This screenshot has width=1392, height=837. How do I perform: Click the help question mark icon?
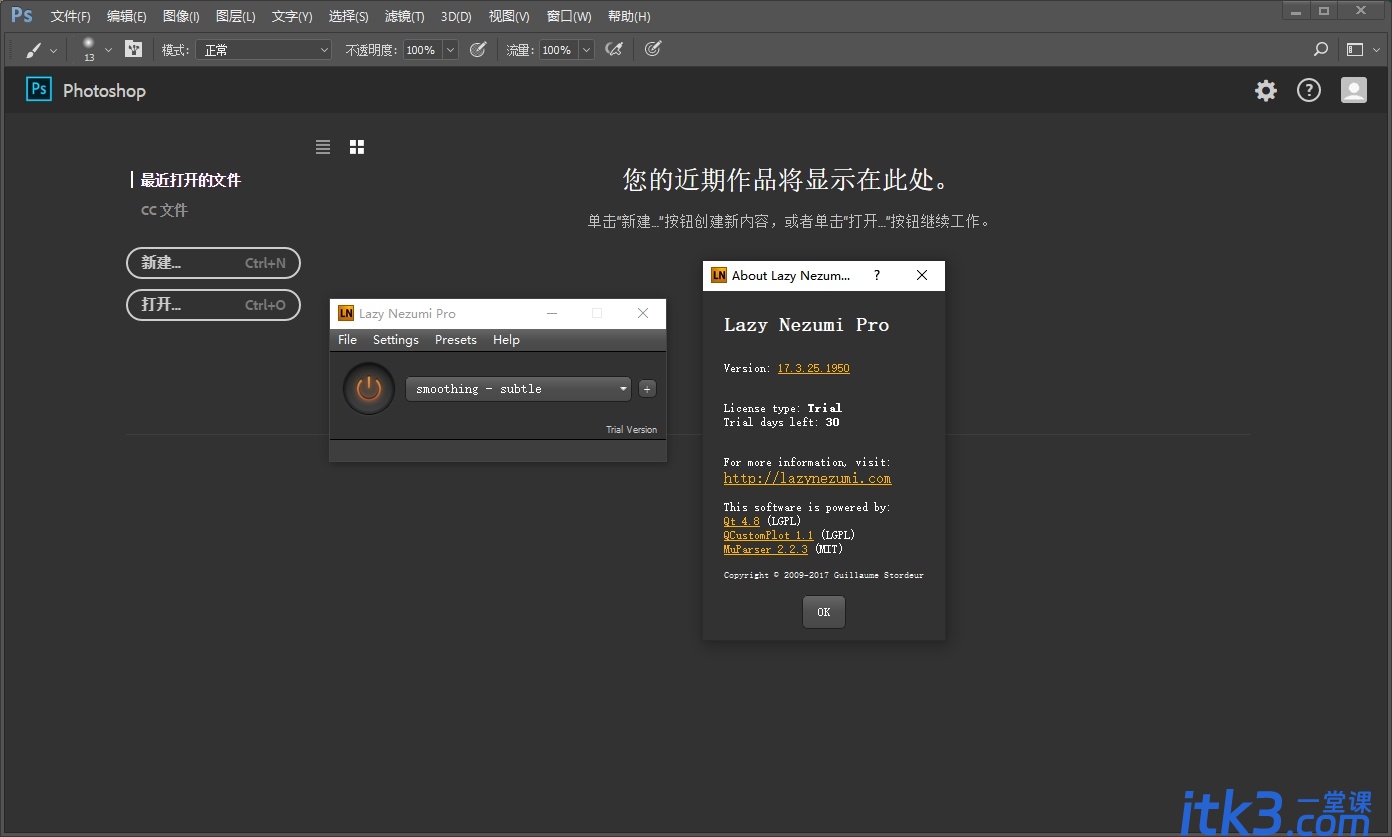(1309, 90)
